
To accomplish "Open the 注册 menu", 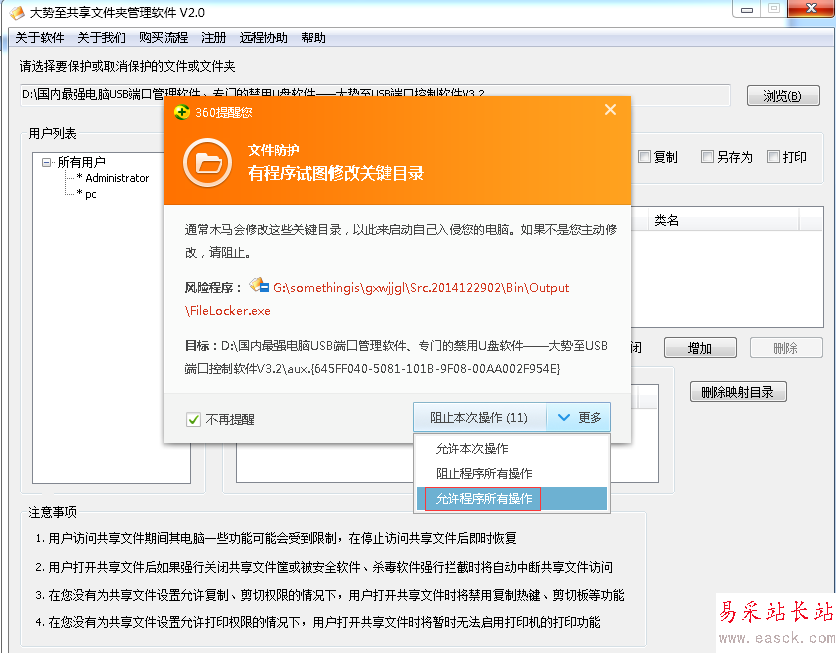I will pos(214,38).
